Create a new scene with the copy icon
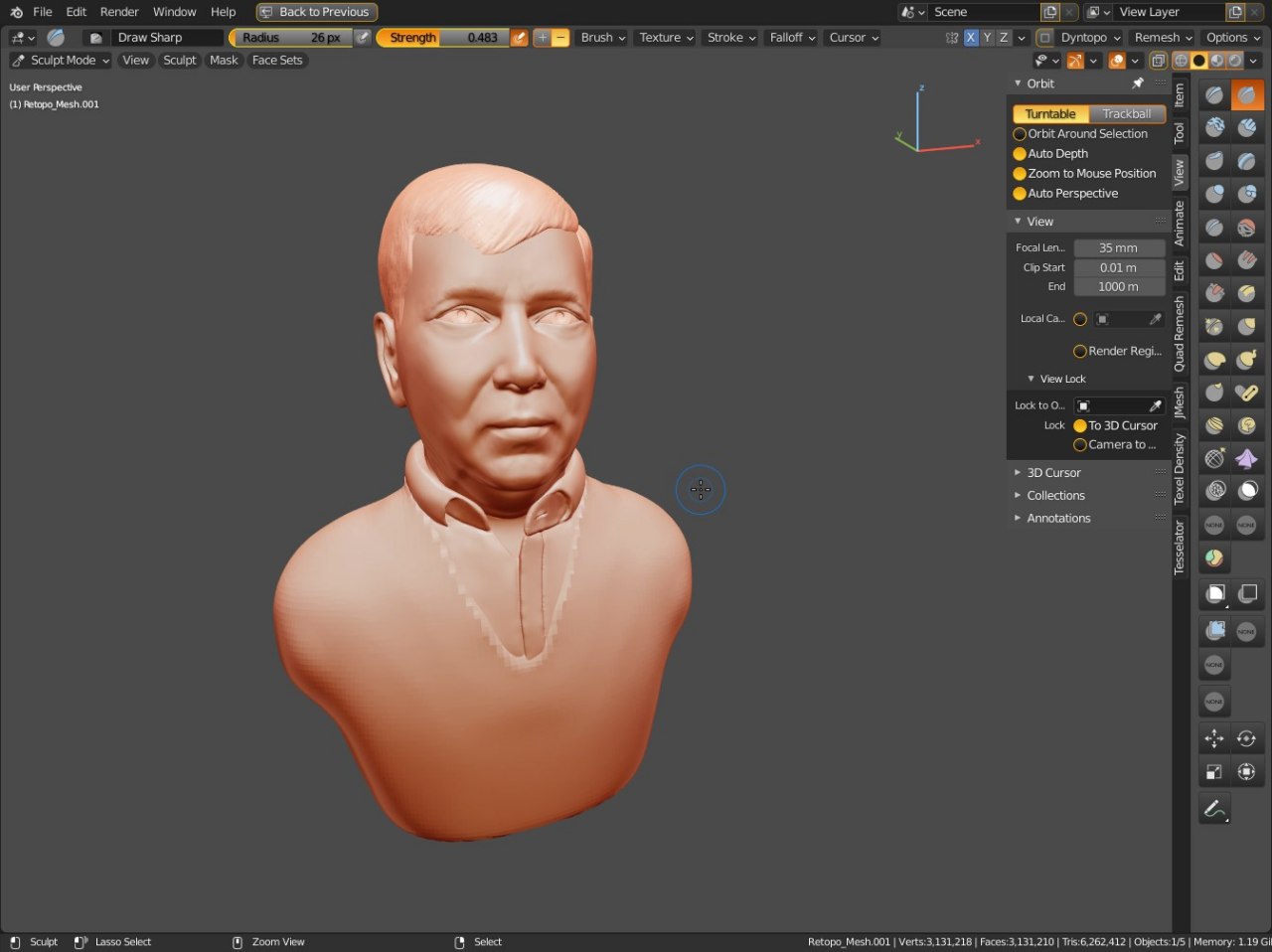 (1049, 12)
